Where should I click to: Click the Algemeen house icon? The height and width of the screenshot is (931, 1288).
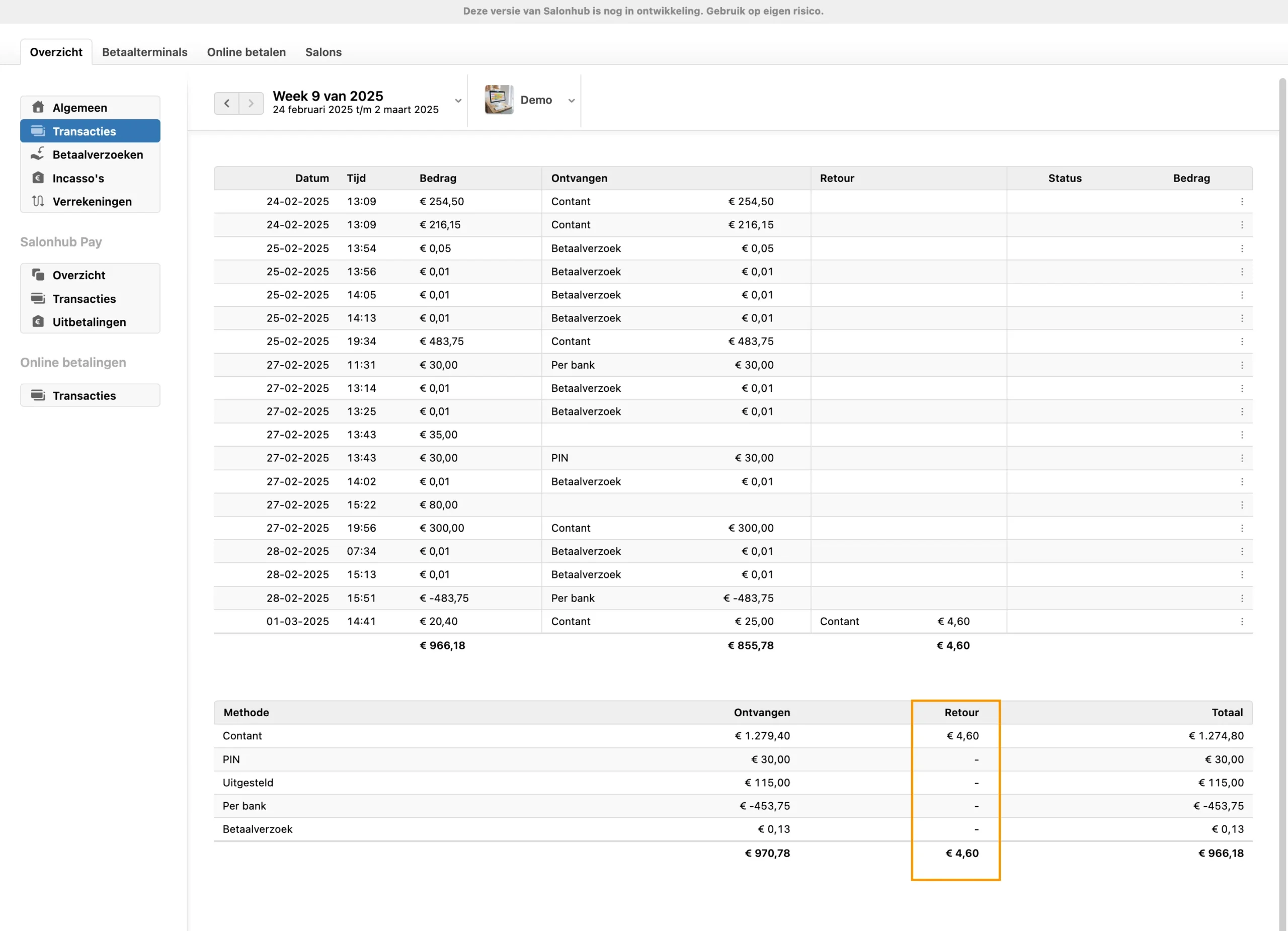(x=38, y=107)
